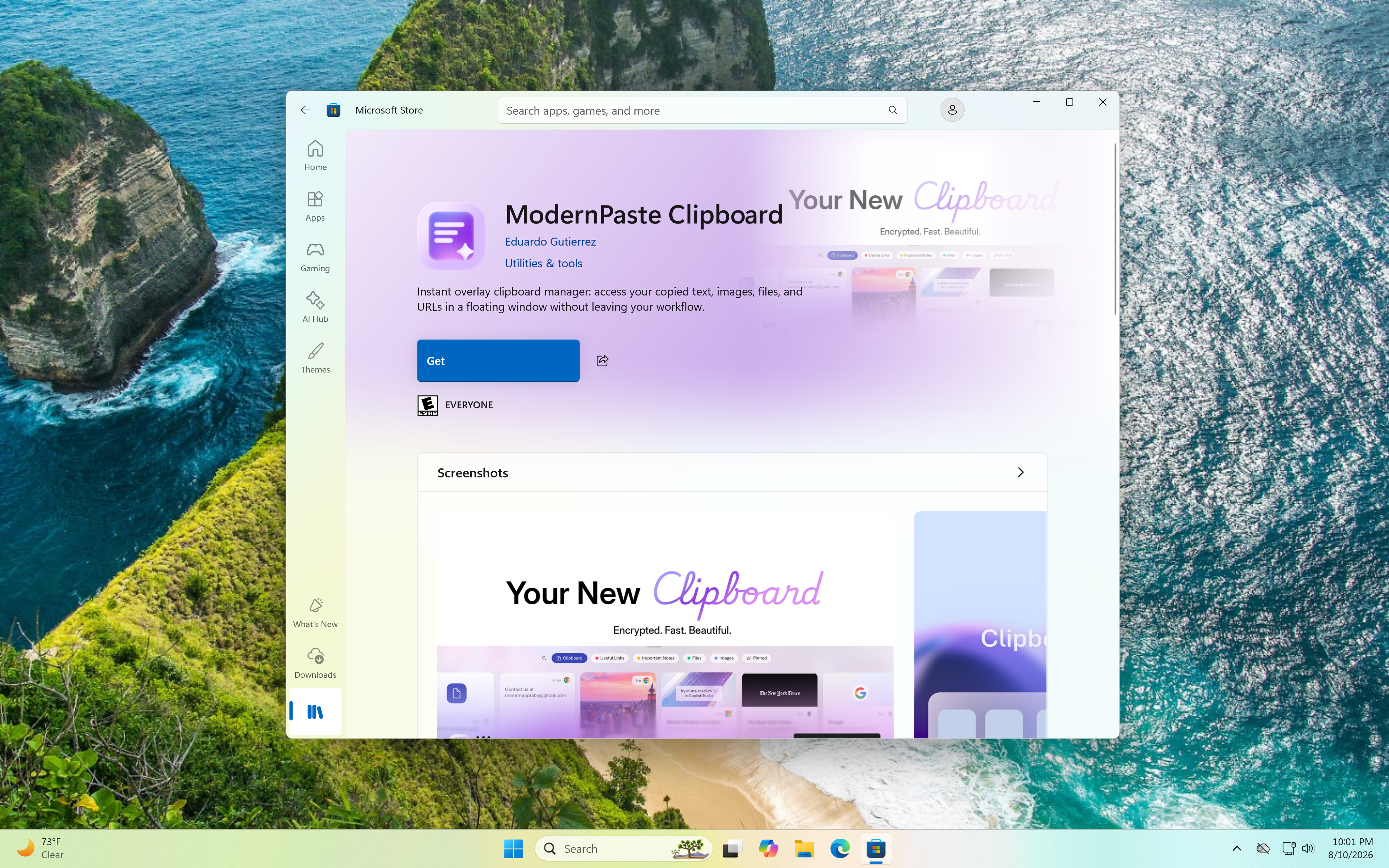The image size is (1389, 868).
Task: Open the Utilities & tools category link
Action: [544, 263]
